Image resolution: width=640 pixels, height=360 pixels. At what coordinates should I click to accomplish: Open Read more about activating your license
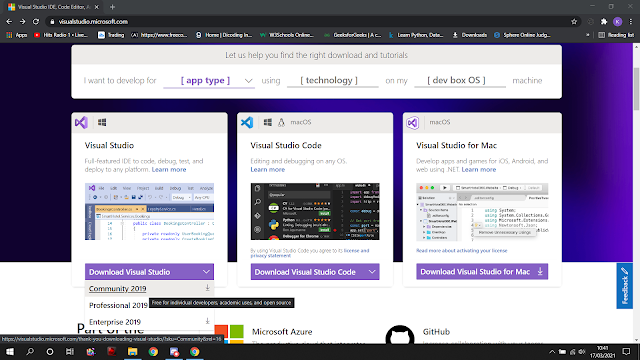tap(462, 251)
